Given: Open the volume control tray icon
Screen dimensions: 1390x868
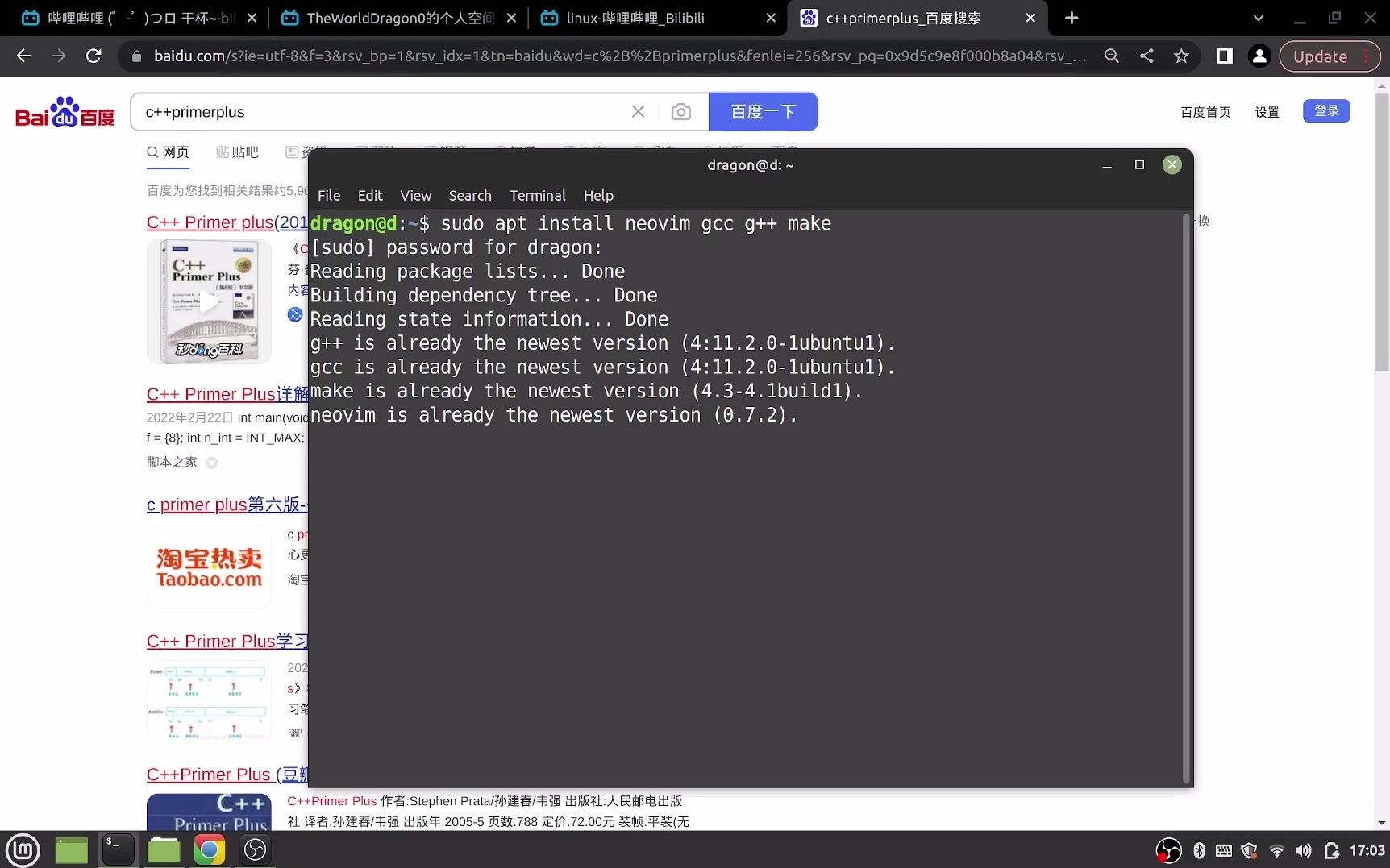Looking at the screenshot, I should pyautogui.click(x=1303, y=850).
